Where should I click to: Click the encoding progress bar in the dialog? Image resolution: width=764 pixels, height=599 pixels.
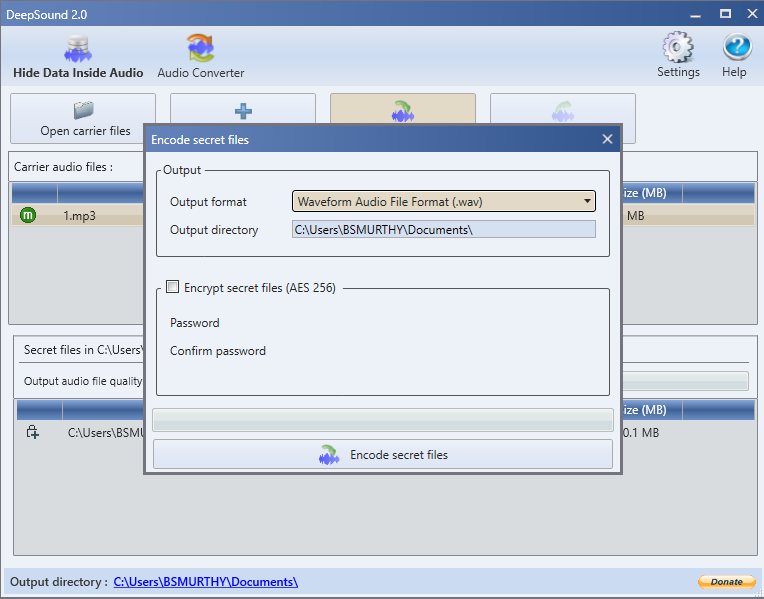click(x=383, y=420)
